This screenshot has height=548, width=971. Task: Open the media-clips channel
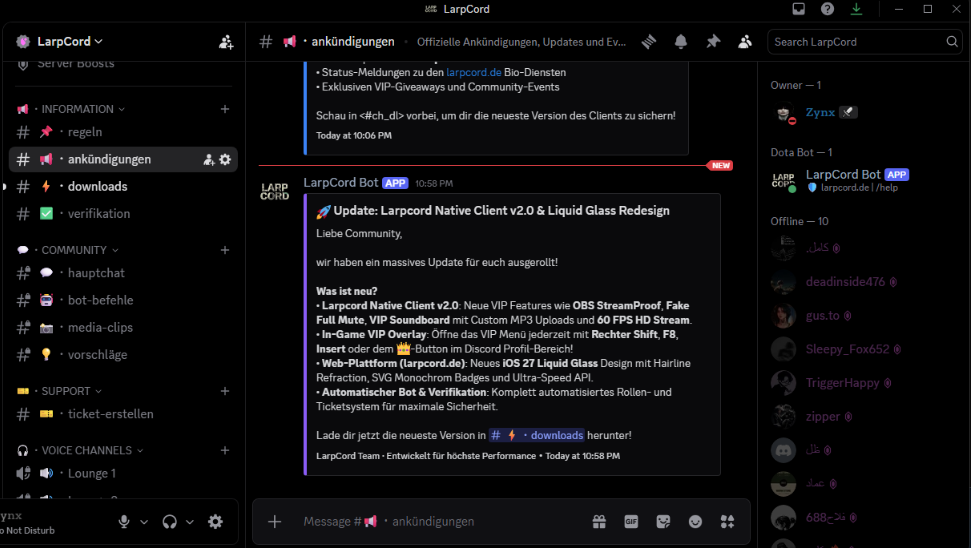(x=123, y=328)
